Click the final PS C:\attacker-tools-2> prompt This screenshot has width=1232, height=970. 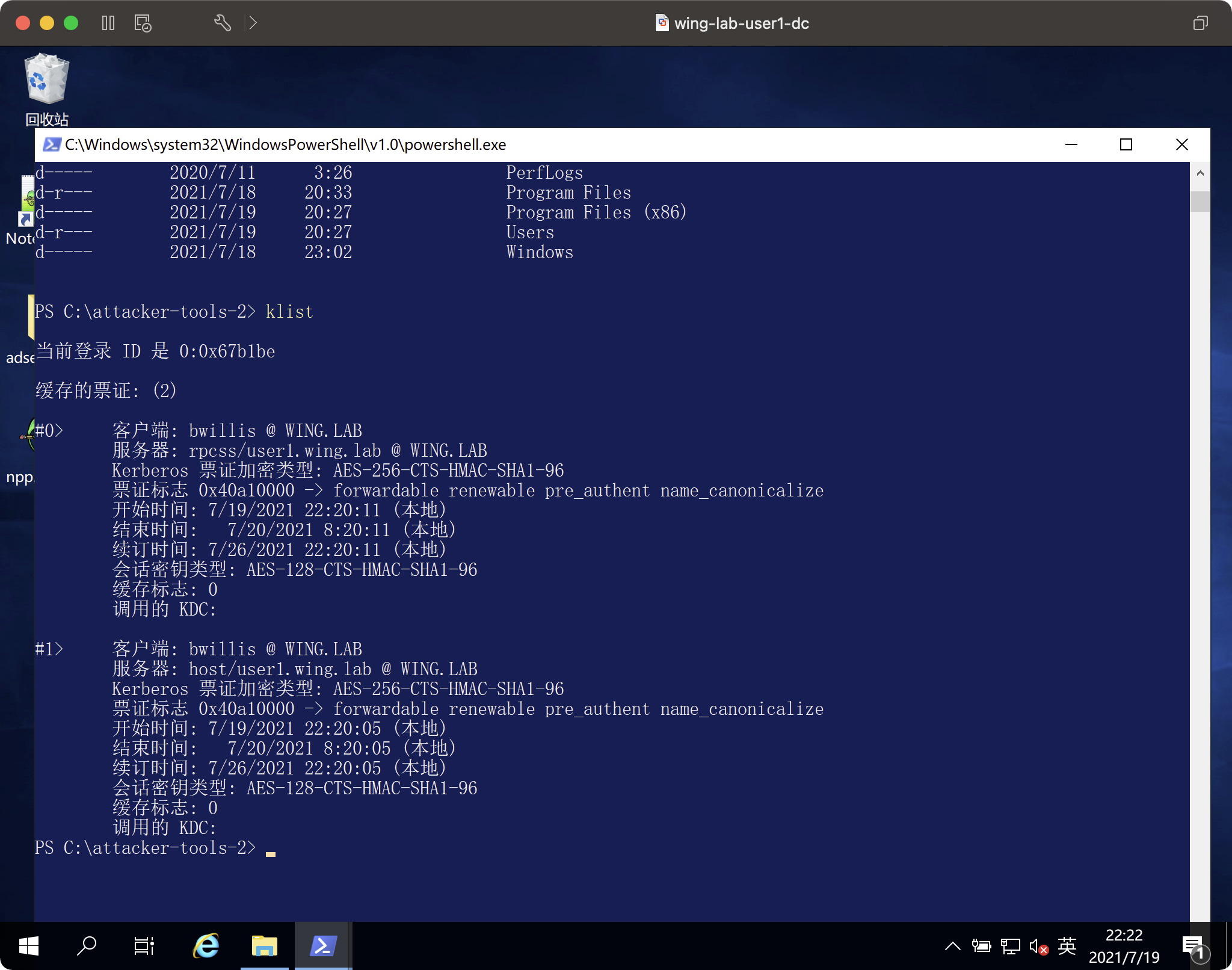coord(146,848)
